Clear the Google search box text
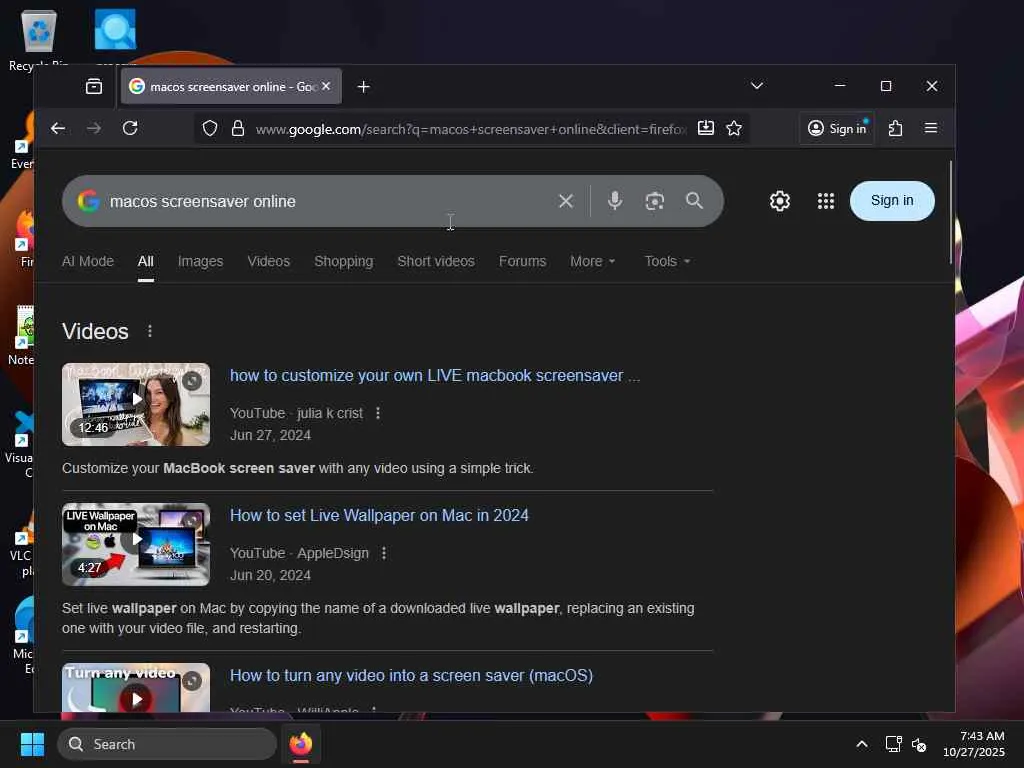 click(566, 201)
